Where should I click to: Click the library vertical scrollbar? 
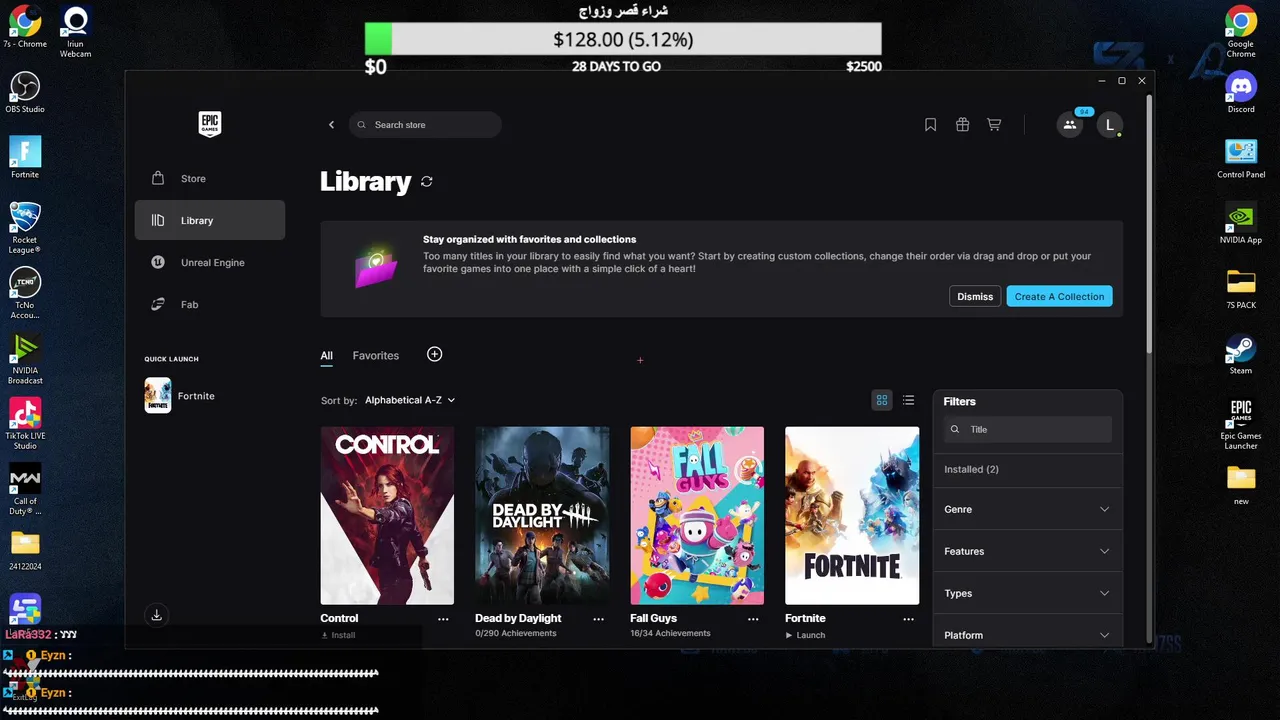pyautogui.click(x=1149, y=225)
